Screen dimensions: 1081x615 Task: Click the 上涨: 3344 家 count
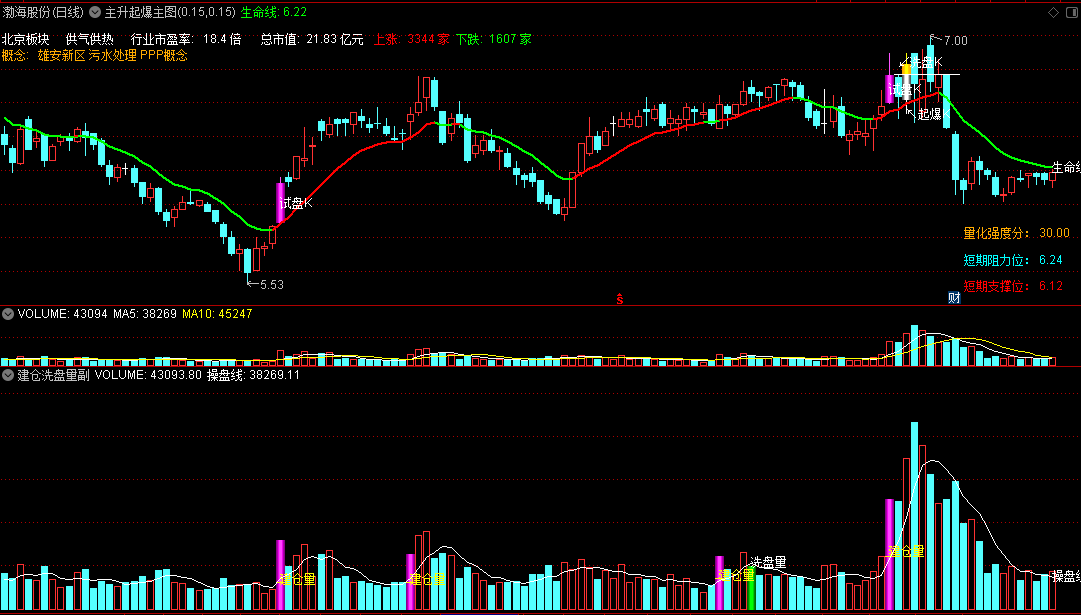tap(411, 39)
